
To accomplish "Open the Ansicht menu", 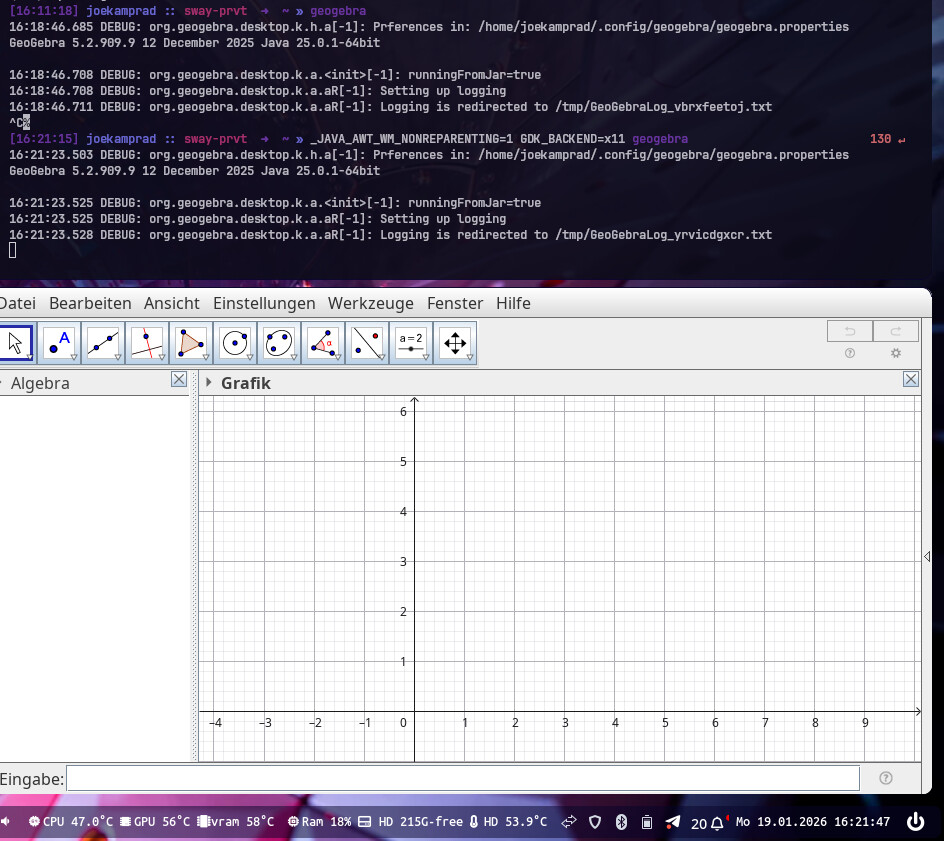I will point(171,303).
